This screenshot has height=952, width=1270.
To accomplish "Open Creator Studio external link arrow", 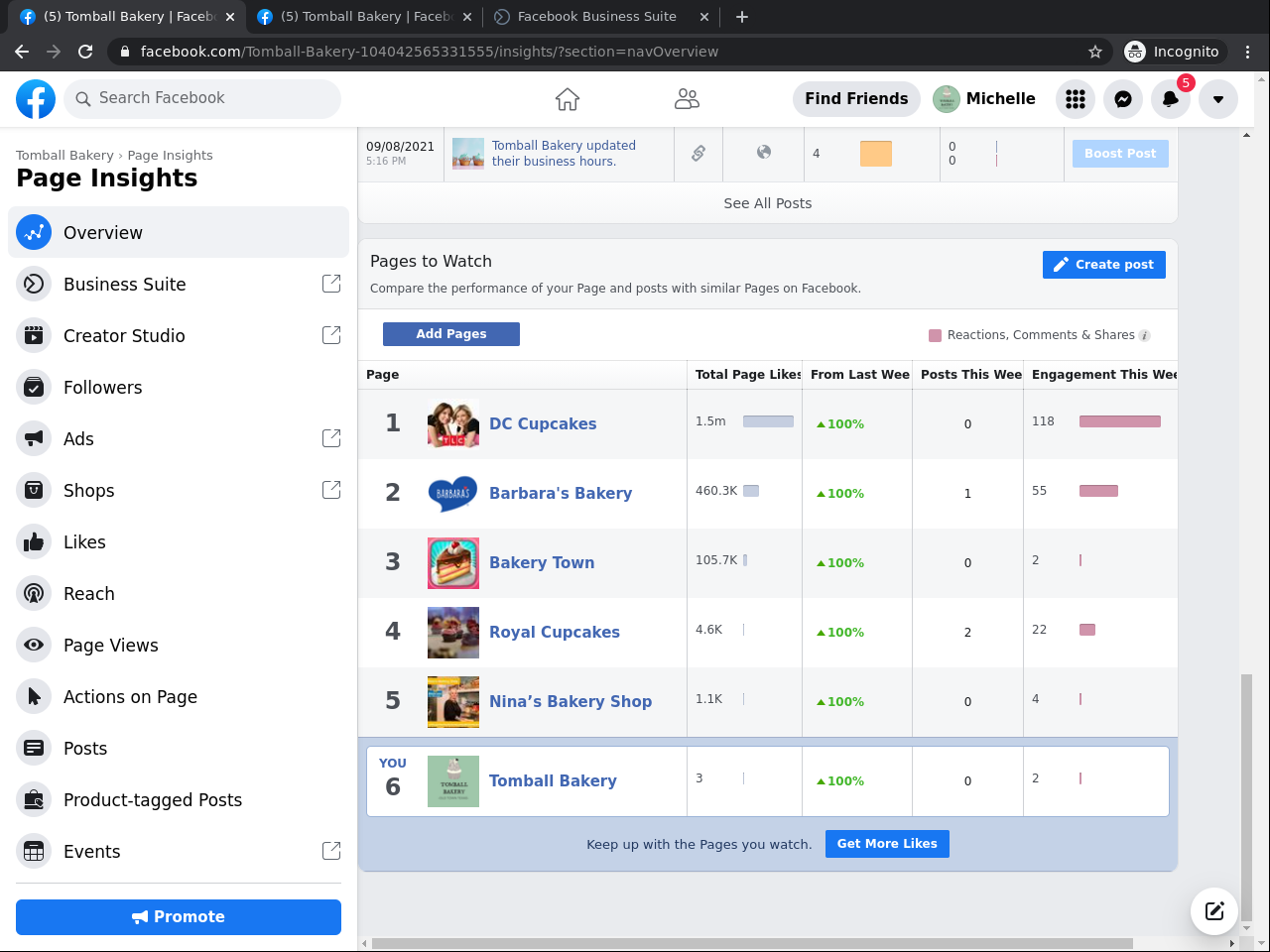I will pyautogui.click(x=331, y=335).
